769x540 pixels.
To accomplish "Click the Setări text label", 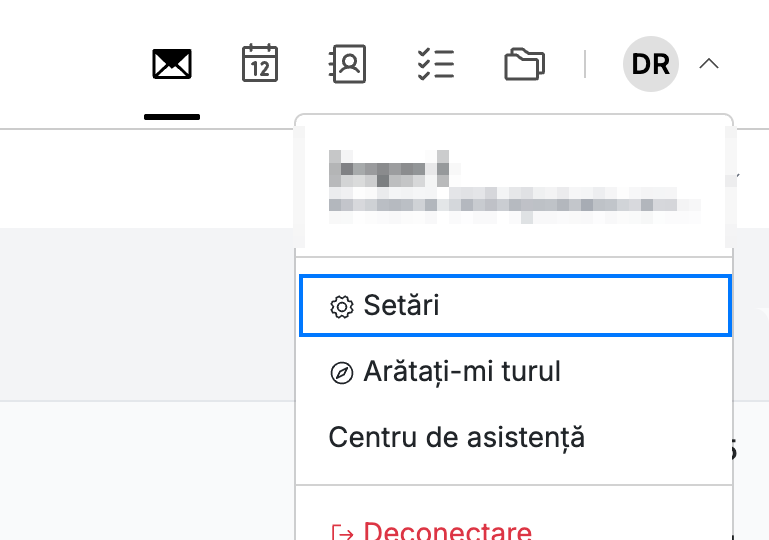I will 401,306.
